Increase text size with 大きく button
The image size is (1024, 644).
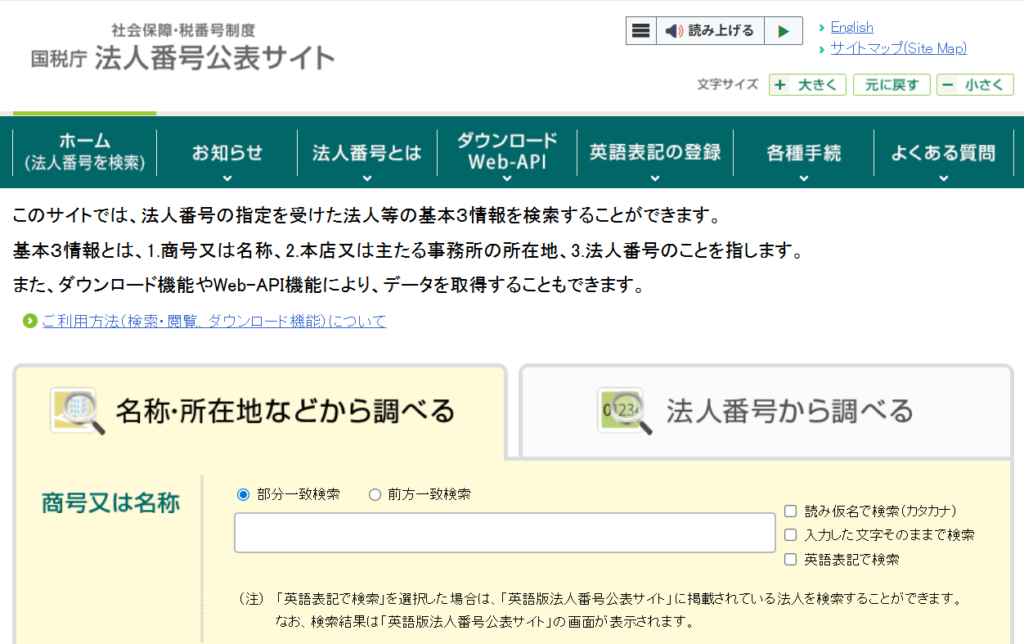point(808,85)
